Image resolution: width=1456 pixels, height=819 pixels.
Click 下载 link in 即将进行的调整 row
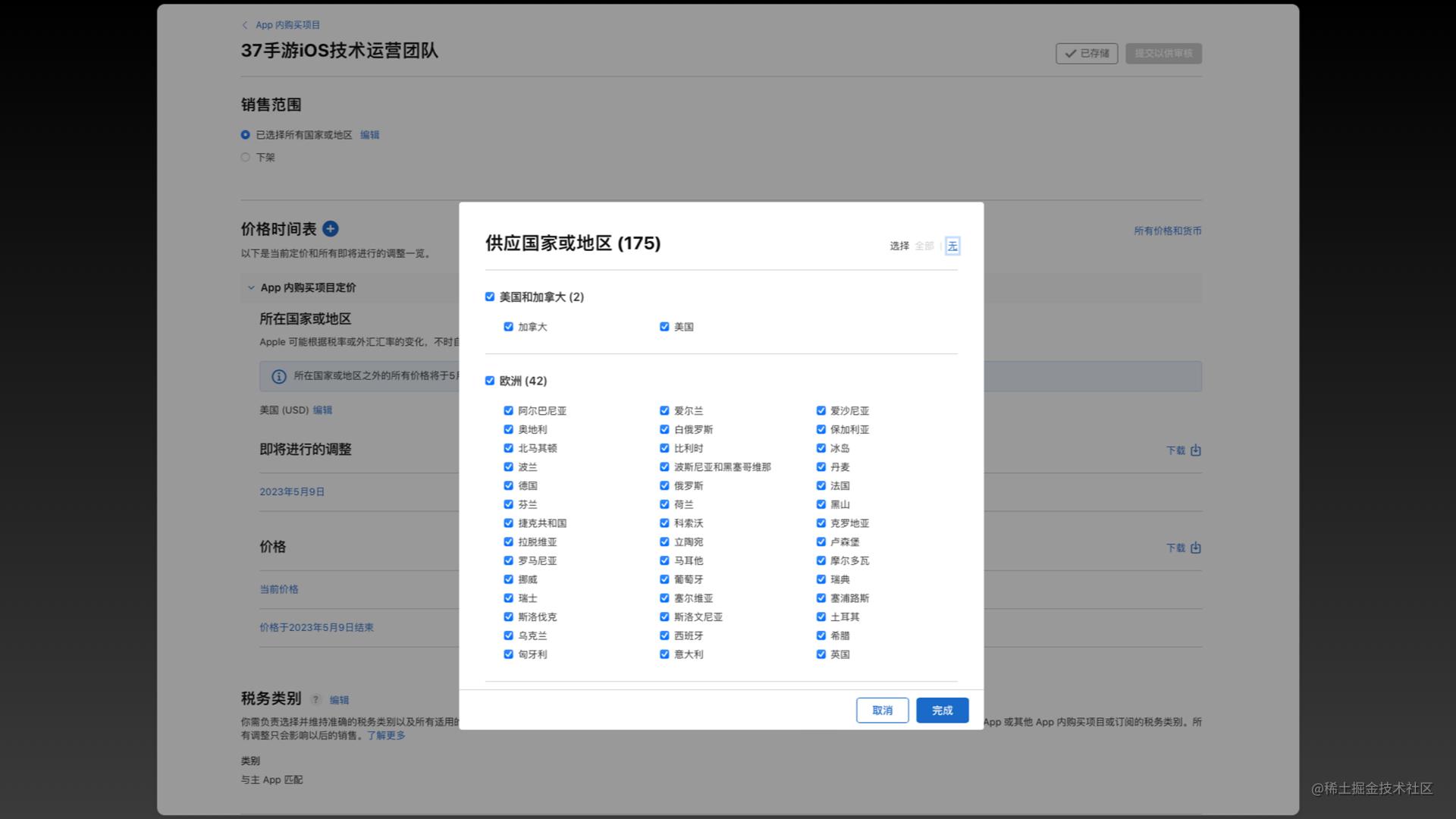pyautogui.click(x=1175, y=450)
